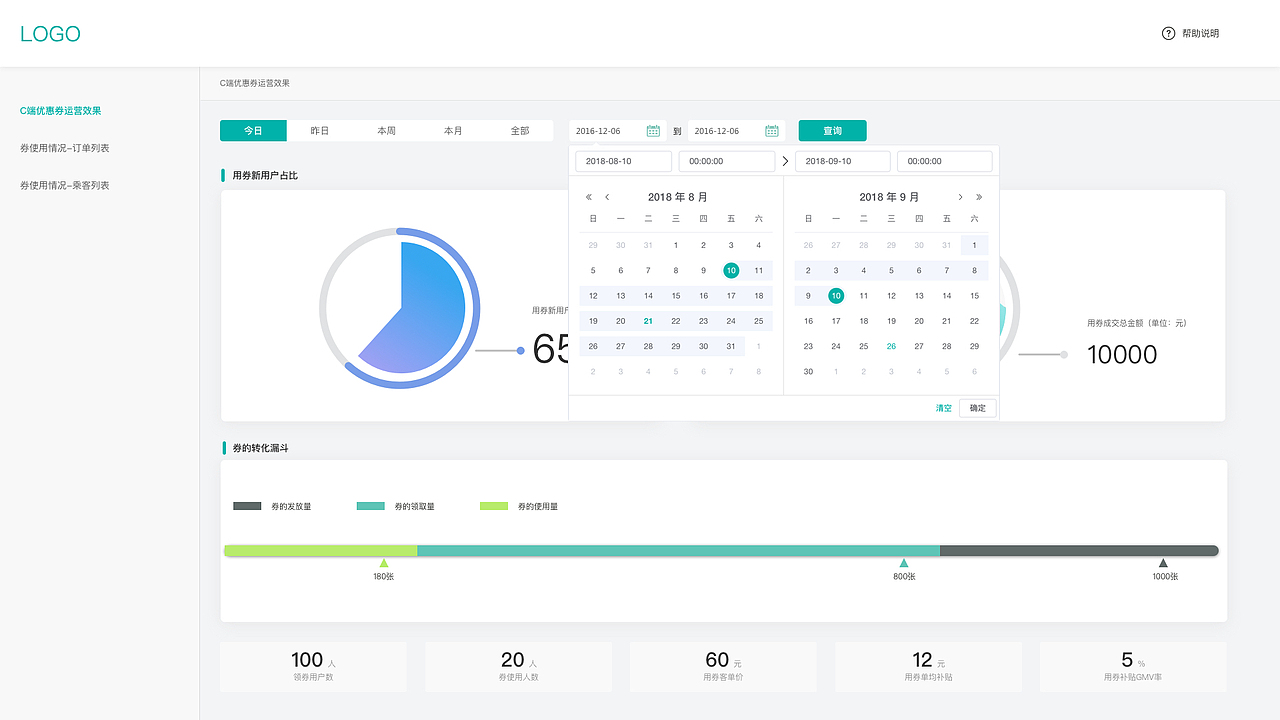
Task: Click the arrow between date range inputs
Action: coord(785,161)
